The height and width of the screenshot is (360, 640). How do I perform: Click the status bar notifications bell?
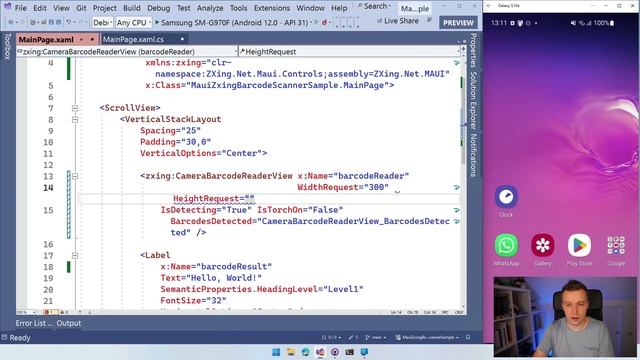(x=468, y=338)
